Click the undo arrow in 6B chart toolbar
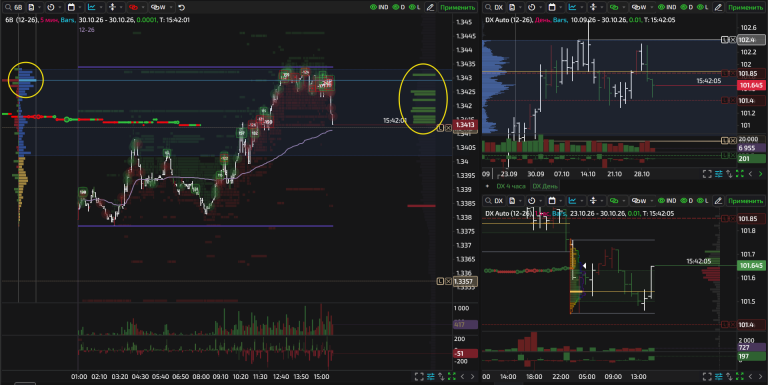 coord(182,7)
